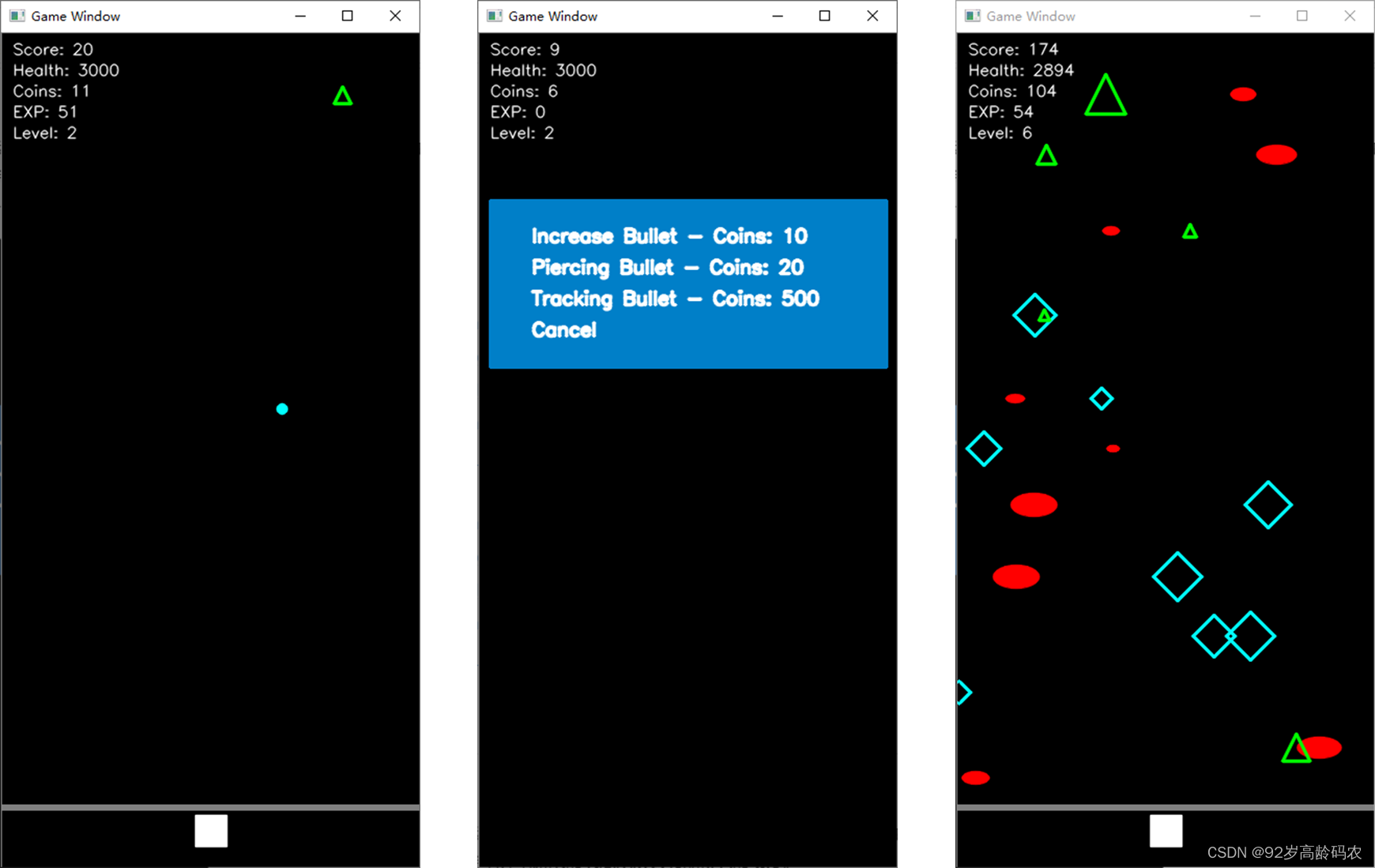Close the middle Game Window
The image size is (1375, 868).
click(872, 16)
